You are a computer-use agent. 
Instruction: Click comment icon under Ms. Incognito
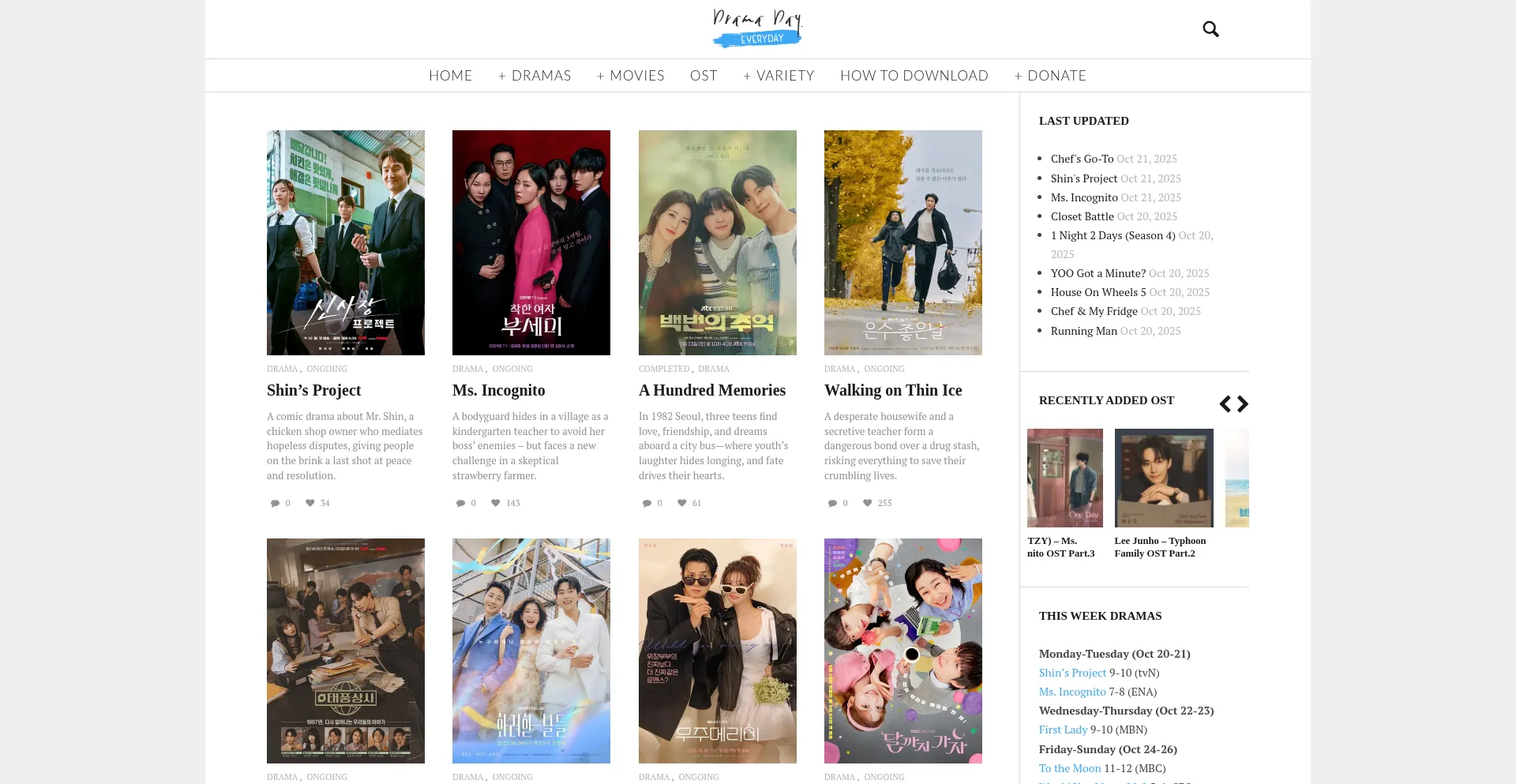[460, 503]
